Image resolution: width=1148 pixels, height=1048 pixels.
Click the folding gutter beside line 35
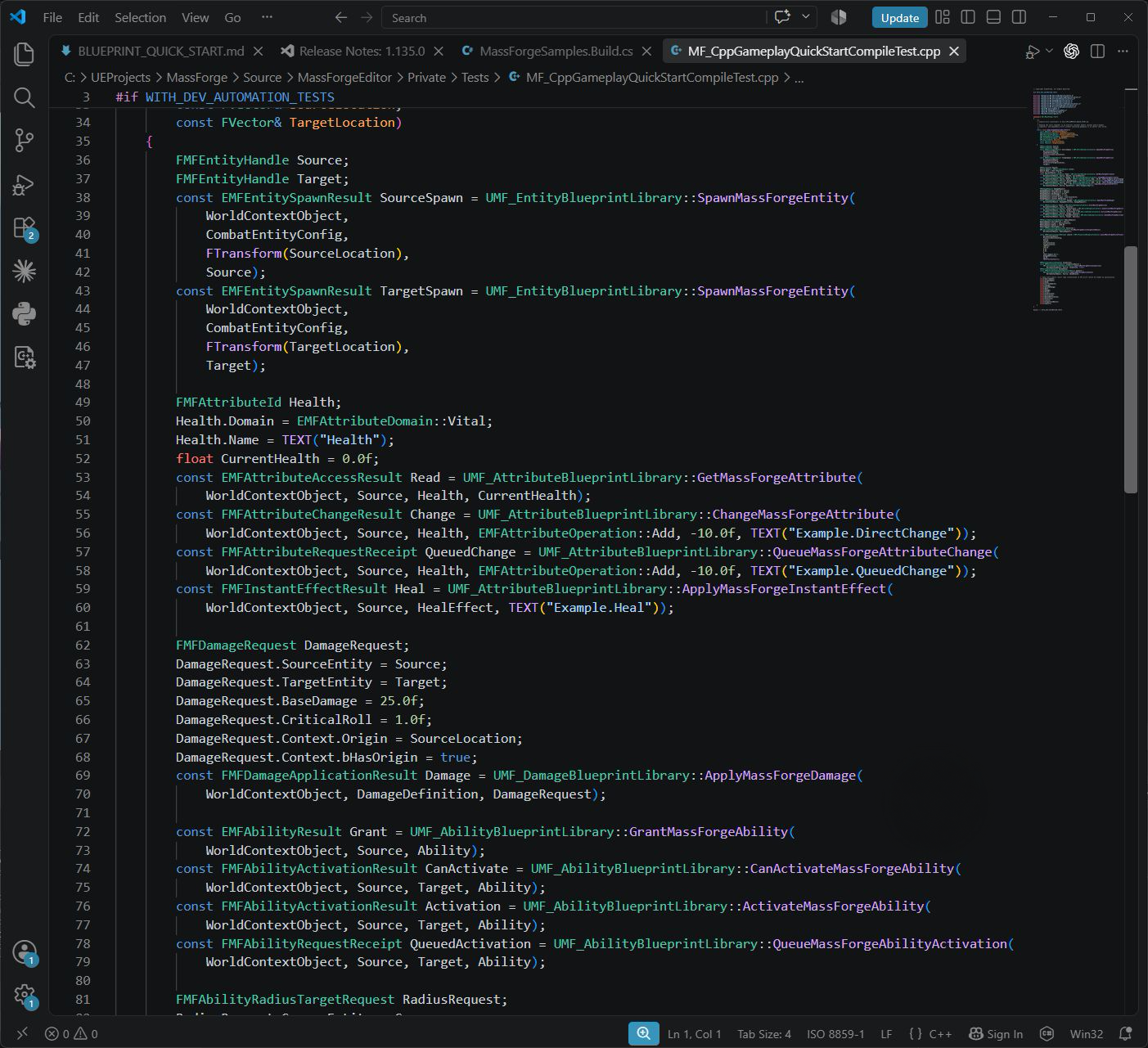click(103, 141)
